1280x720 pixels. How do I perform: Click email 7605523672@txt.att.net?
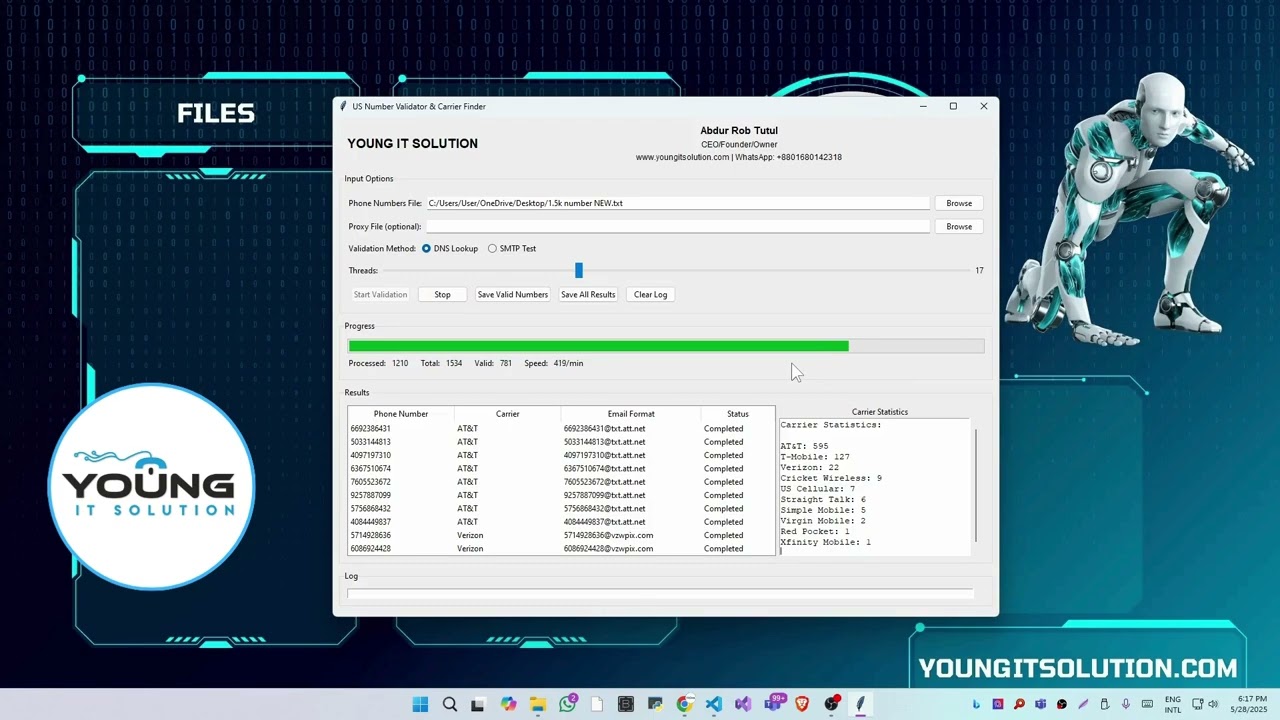(604, 482)
